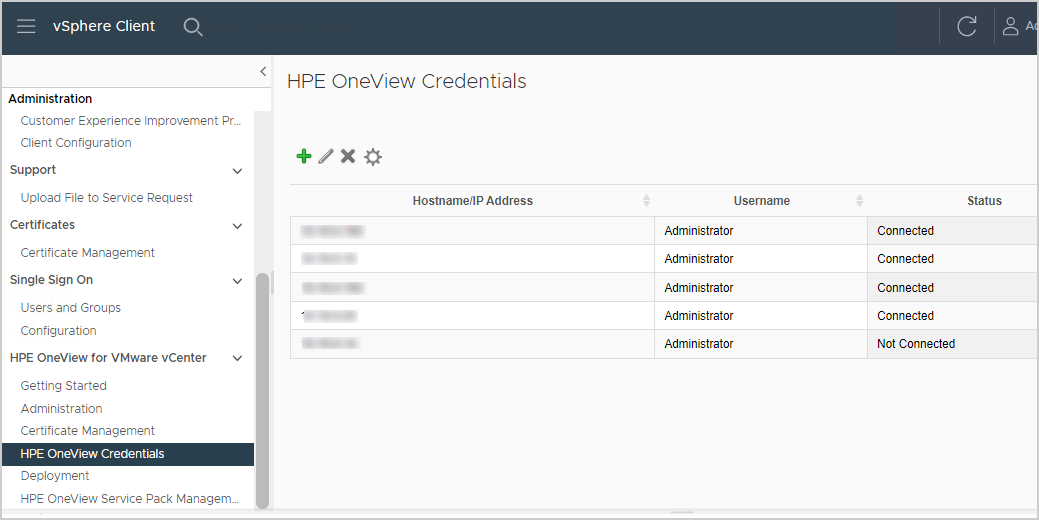Open Administration under HPE OneView
Screen dimensions: 1039x520
click(62, 409)
